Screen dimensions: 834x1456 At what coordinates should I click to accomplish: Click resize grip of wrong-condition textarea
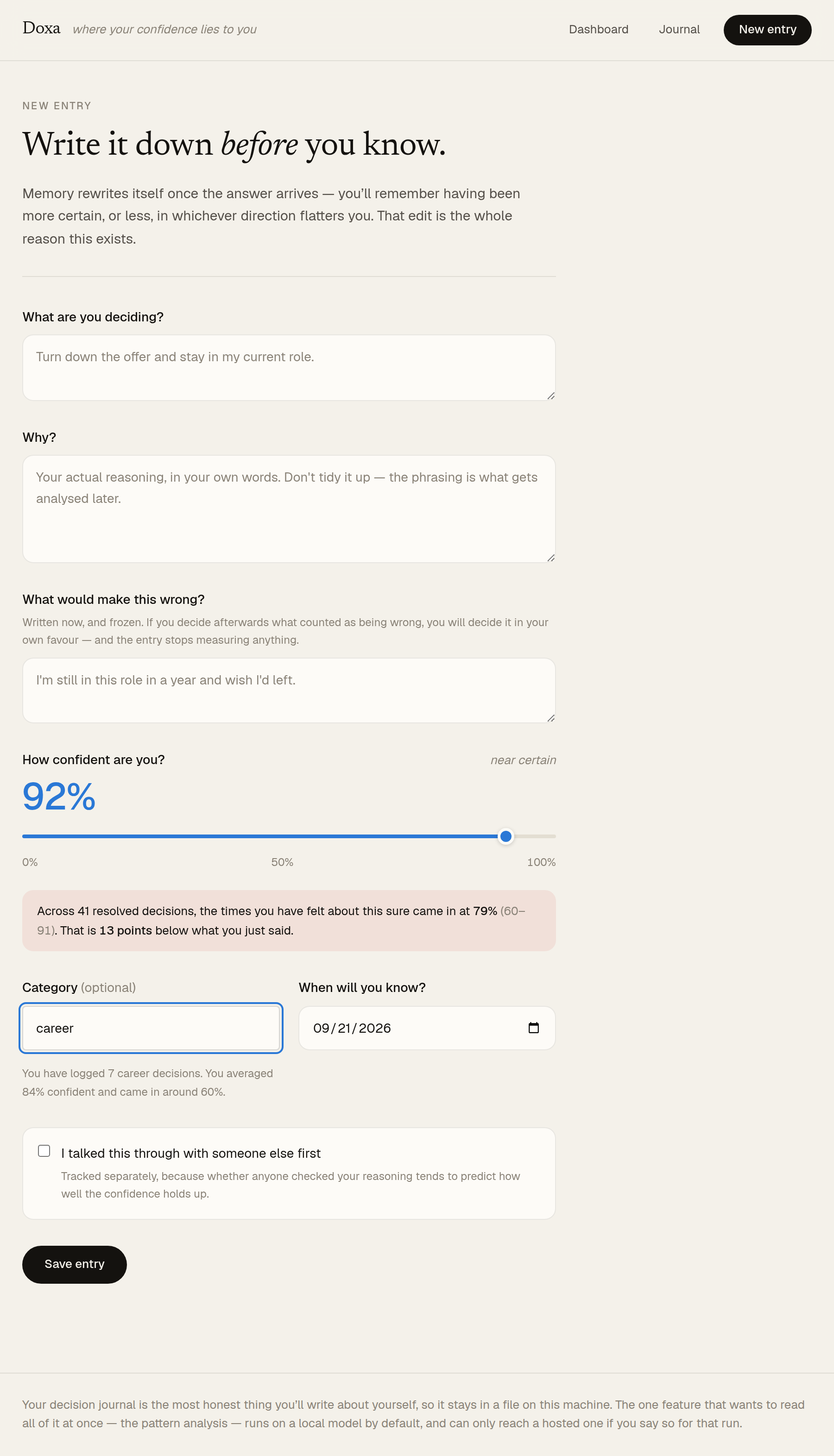[550, 718]
